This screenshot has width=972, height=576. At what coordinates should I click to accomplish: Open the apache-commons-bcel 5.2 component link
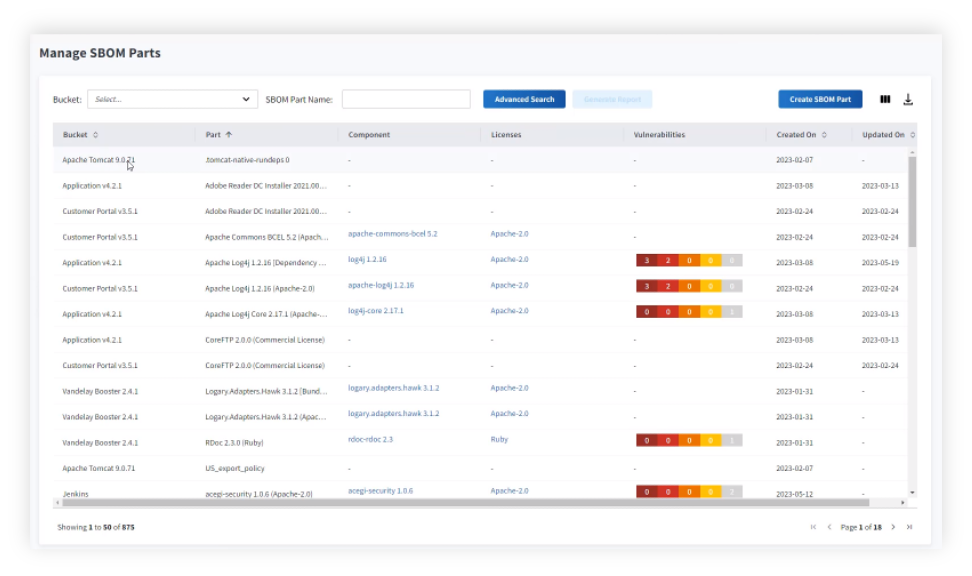[392, 234]
